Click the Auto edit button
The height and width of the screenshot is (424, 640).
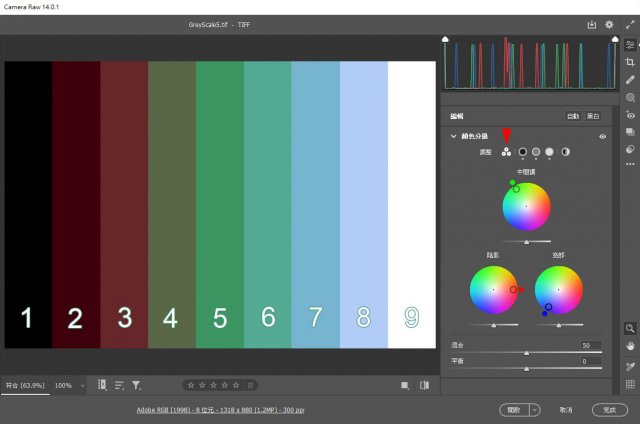573,116
